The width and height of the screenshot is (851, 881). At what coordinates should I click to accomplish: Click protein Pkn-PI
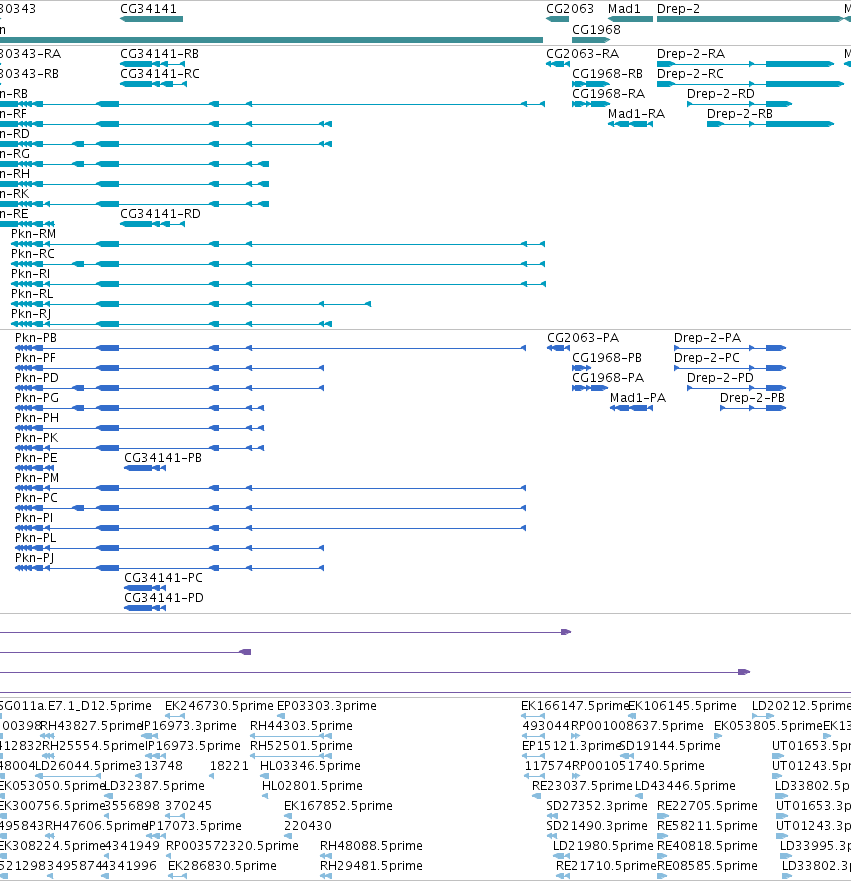[x=34, y=518]
